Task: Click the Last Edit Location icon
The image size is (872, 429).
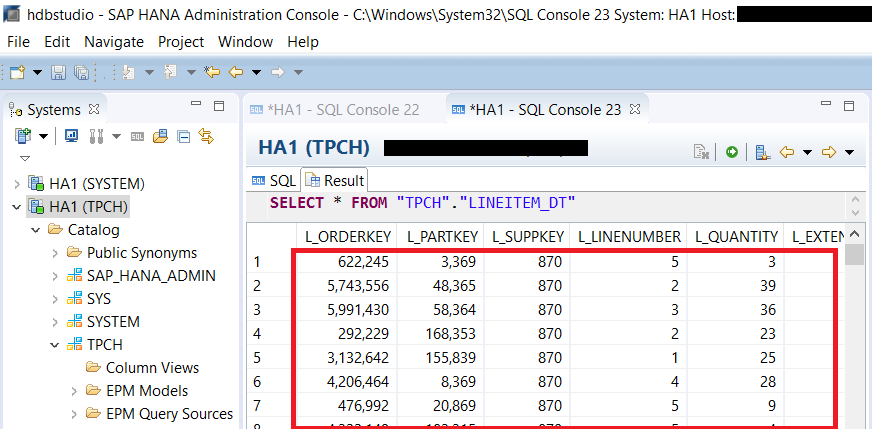Action: tap(212, 72)
